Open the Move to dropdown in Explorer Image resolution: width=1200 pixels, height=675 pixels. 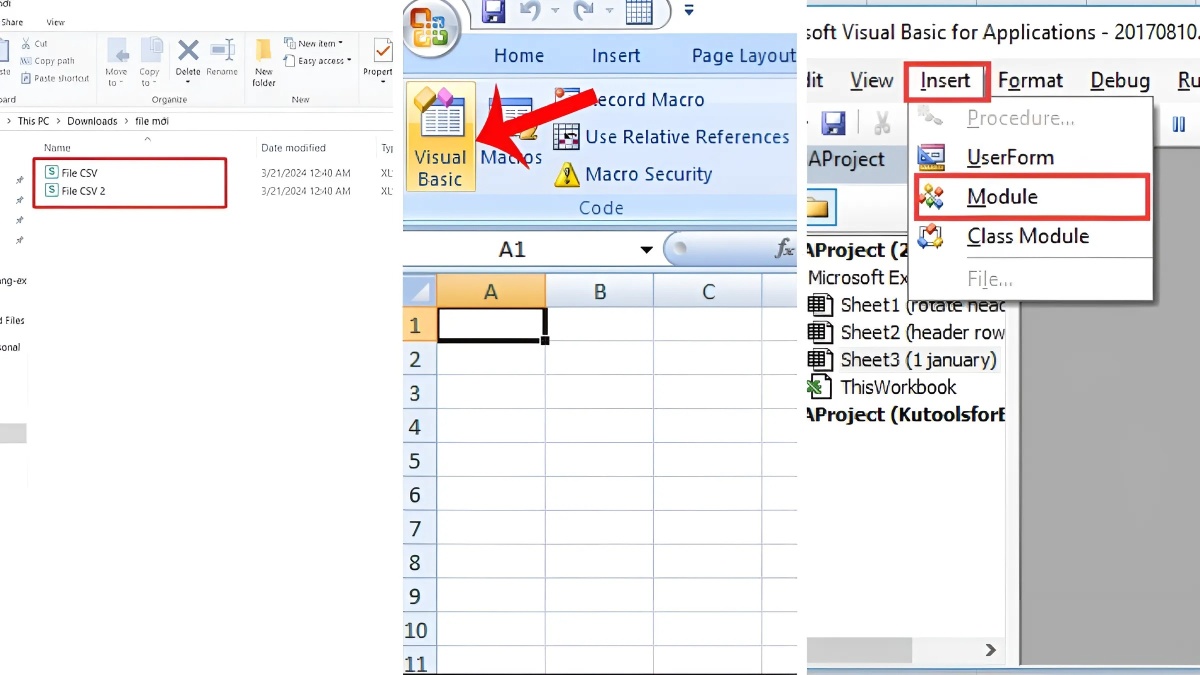click(117, 62)
